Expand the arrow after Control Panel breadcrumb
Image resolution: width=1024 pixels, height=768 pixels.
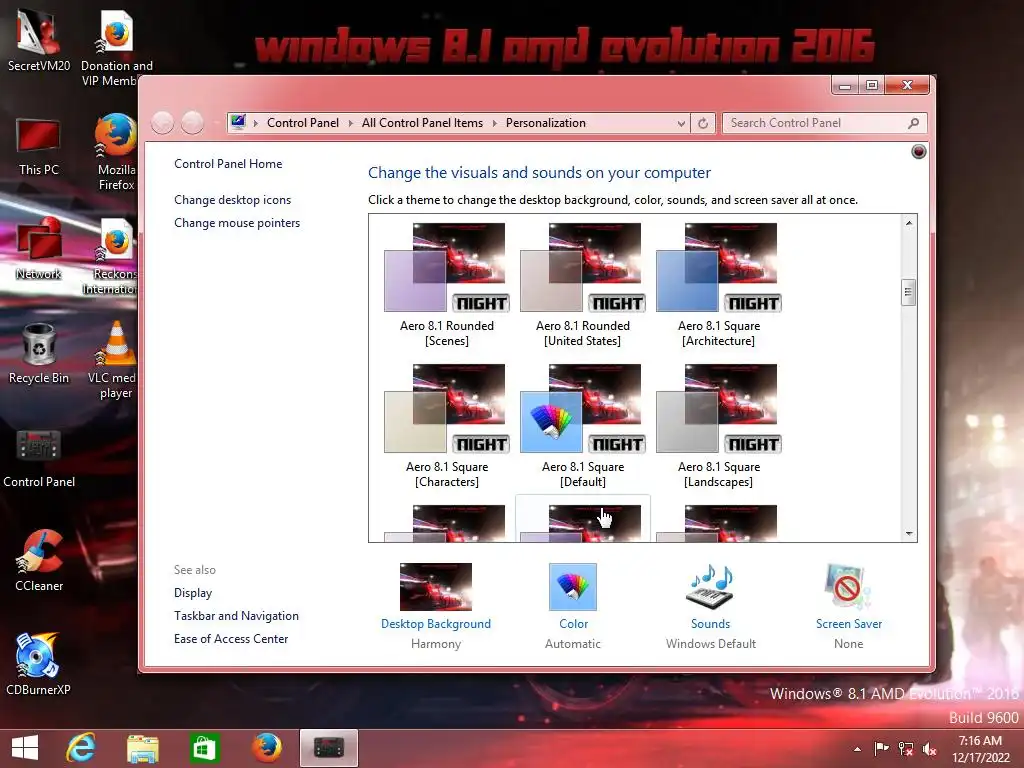[x=351, y=123]
